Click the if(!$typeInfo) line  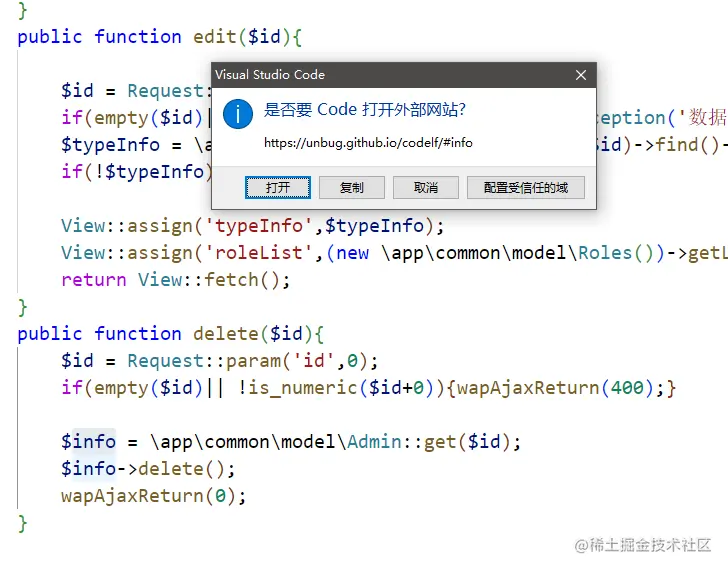click(136, 172)
